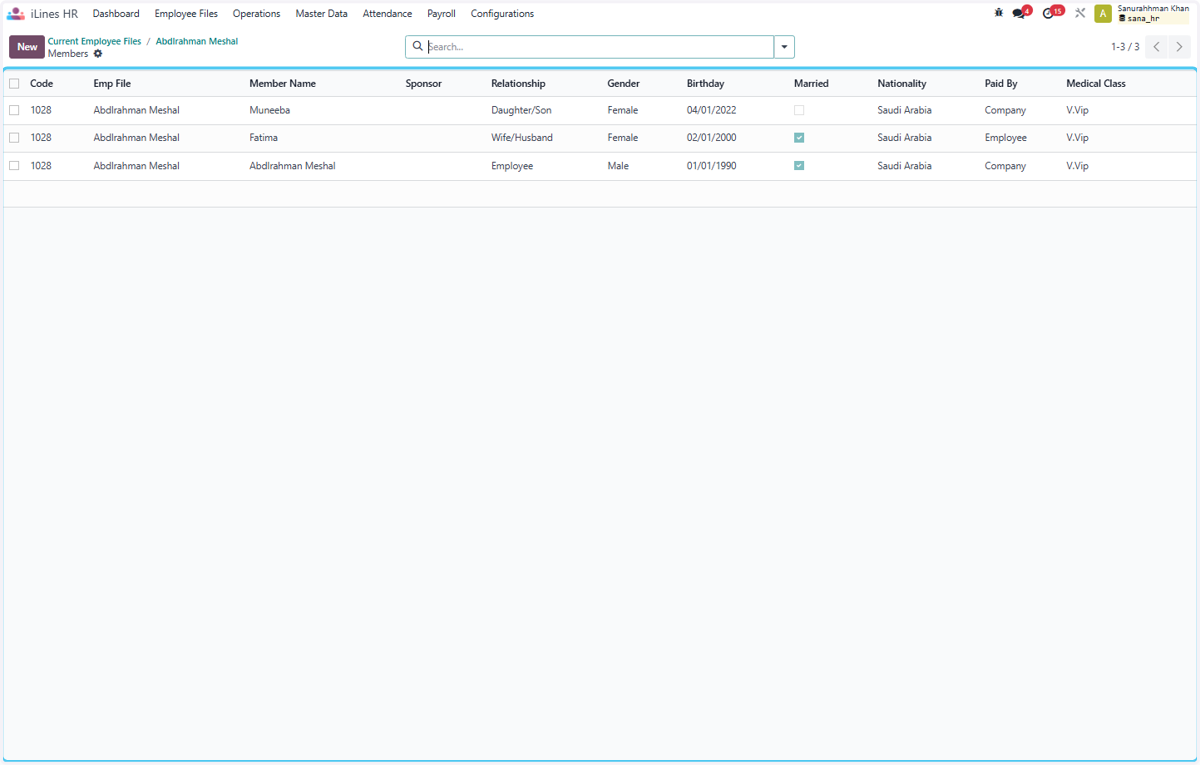Click Paid By Employee in Fatima row
The image size is (1200, 765).
1005,138
